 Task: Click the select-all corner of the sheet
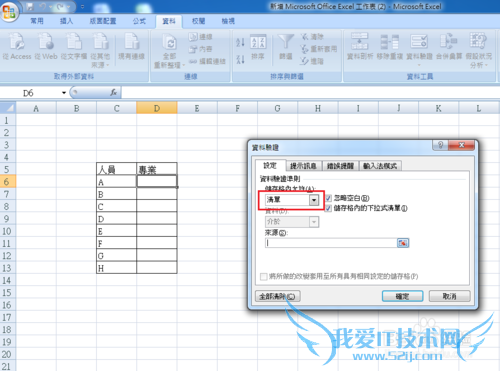(x=8, y=108)
